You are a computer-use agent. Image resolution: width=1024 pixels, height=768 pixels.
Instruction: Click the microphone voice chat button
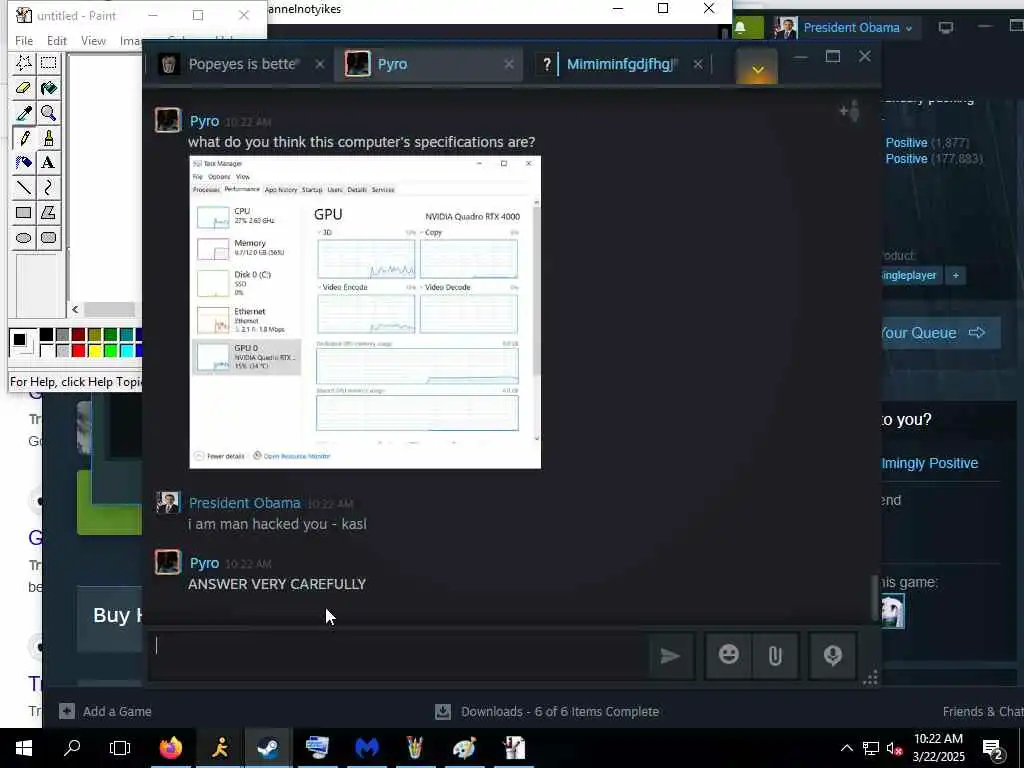[833, 655]
